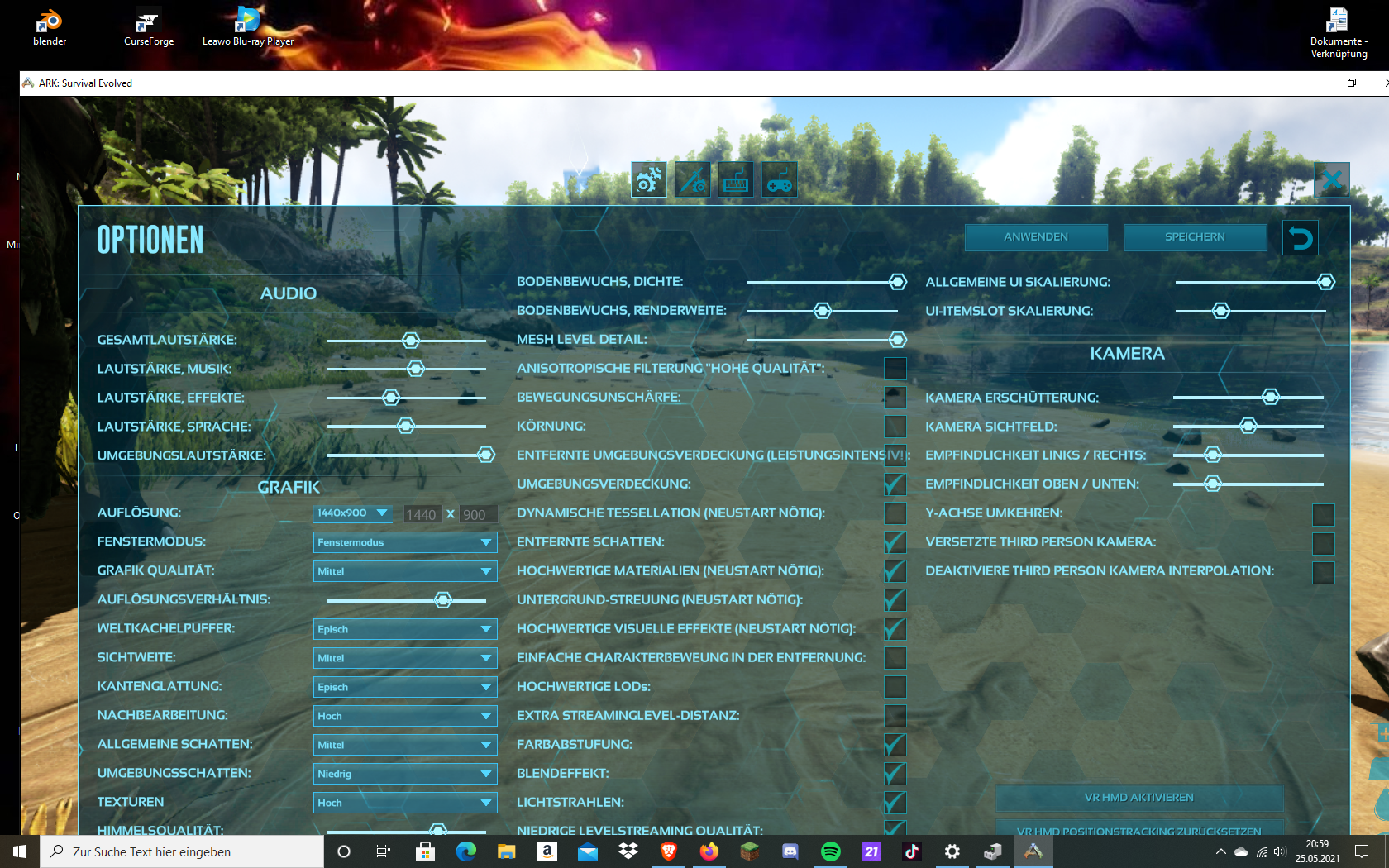Open the Grafik Qualität dropdown
The width and height of the screenshot is (1389, 868).
(405, 571)
